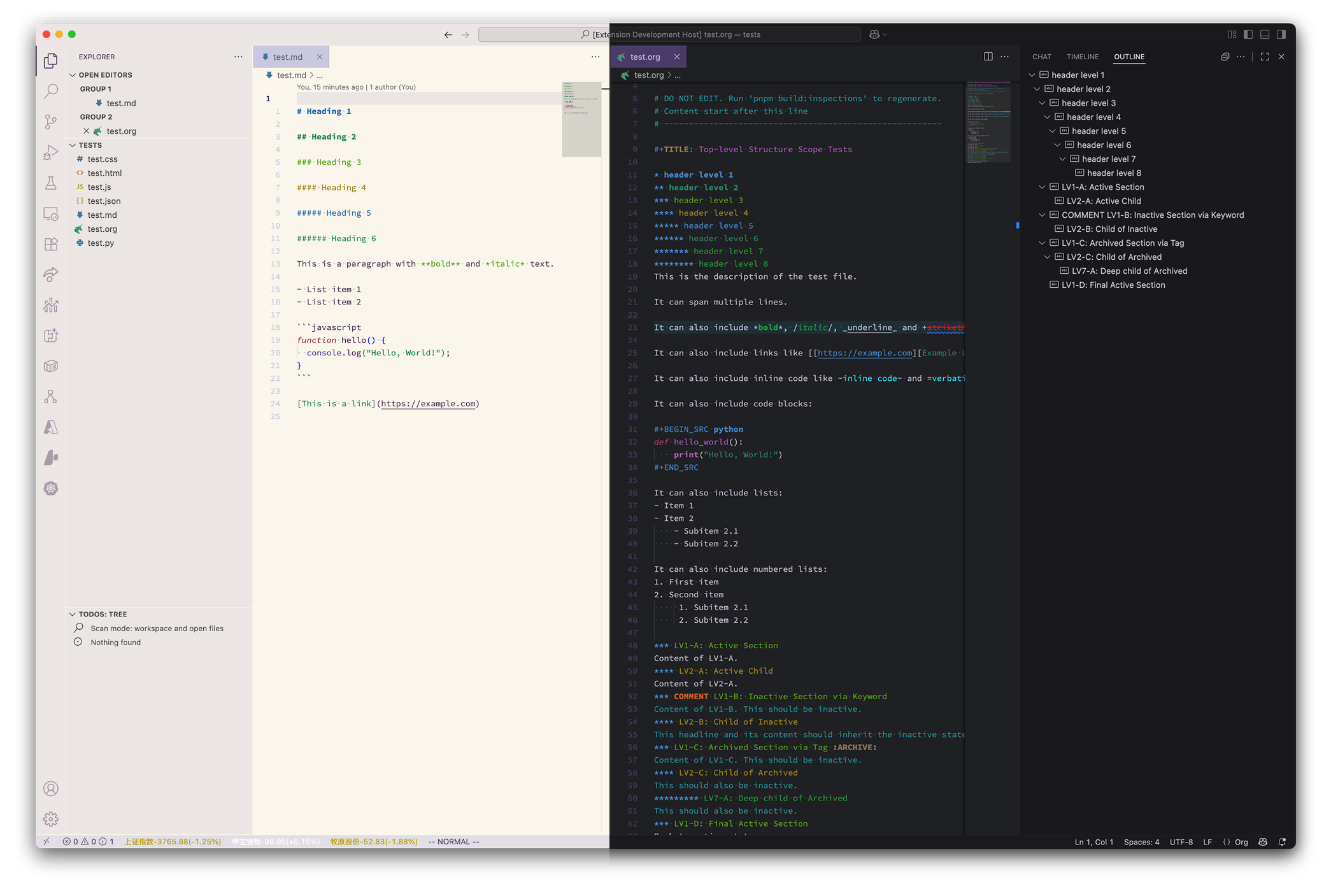Open Manage gear icon
This screenshot has width=1331, height=896.
(51, 819)
